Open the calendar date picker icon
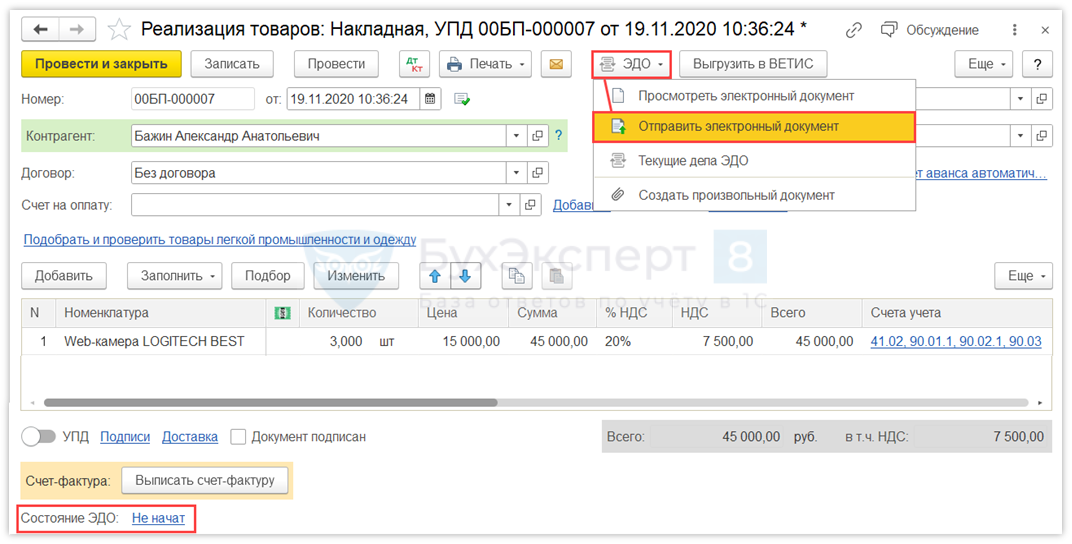 coord(430,99)
